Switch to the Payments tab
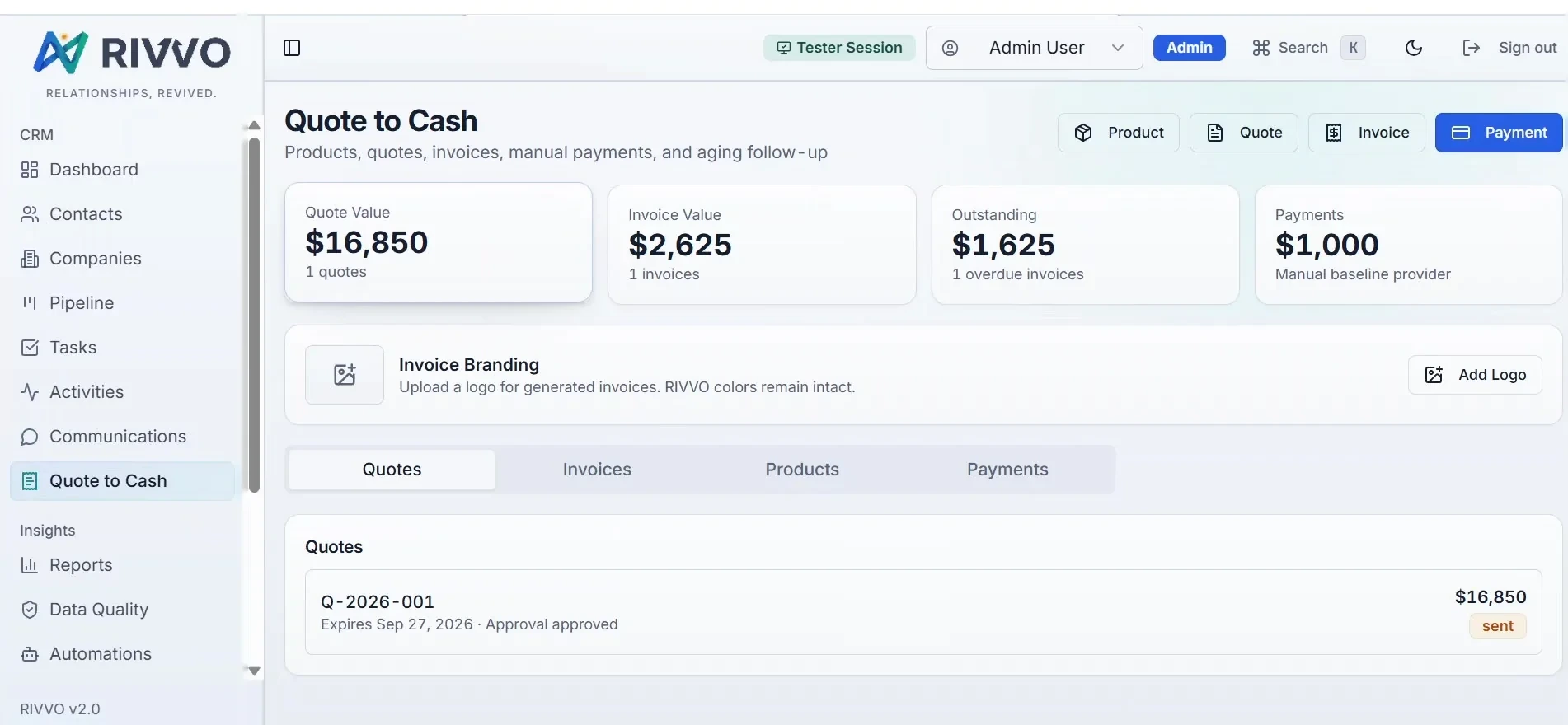The image size is (1568, 725). click(x=1007, y=470)
